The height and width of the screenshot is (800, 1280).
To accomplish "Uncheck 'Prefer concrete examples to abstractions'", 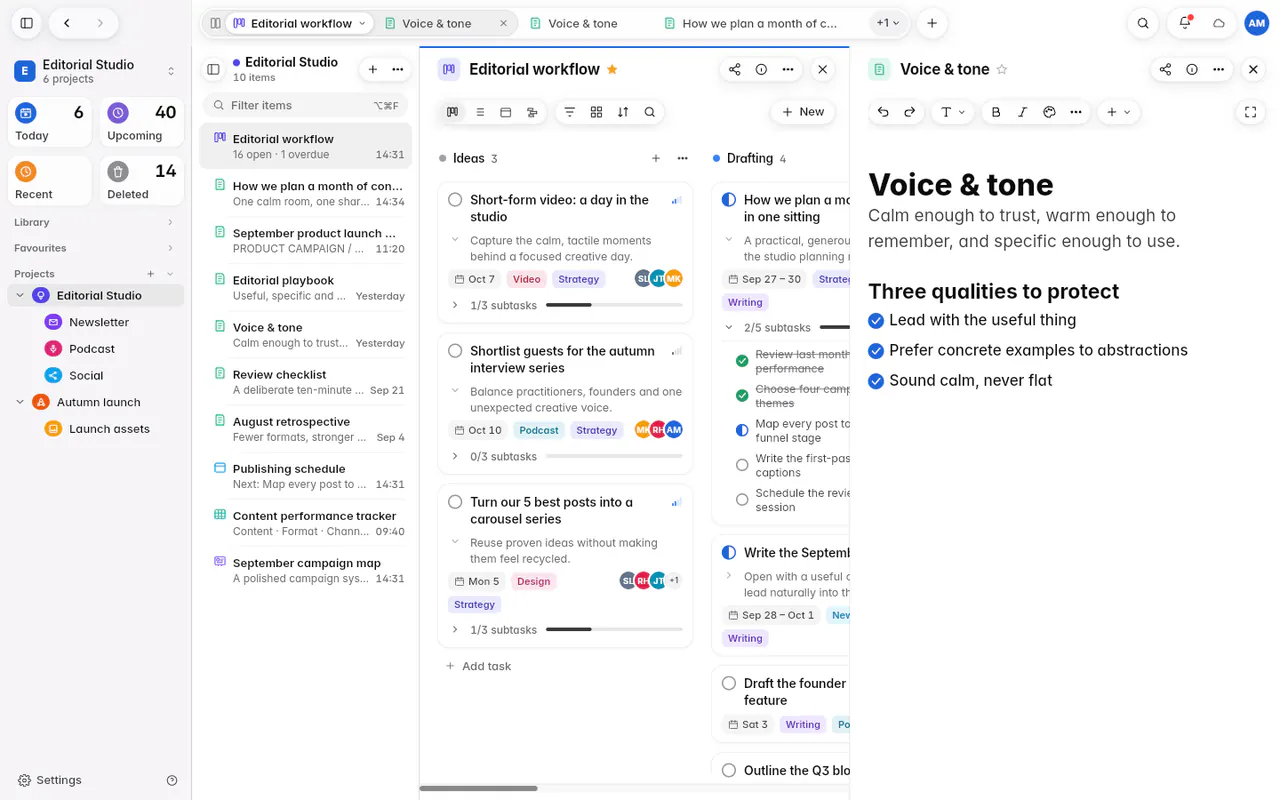I will click(x=876, y=350).
